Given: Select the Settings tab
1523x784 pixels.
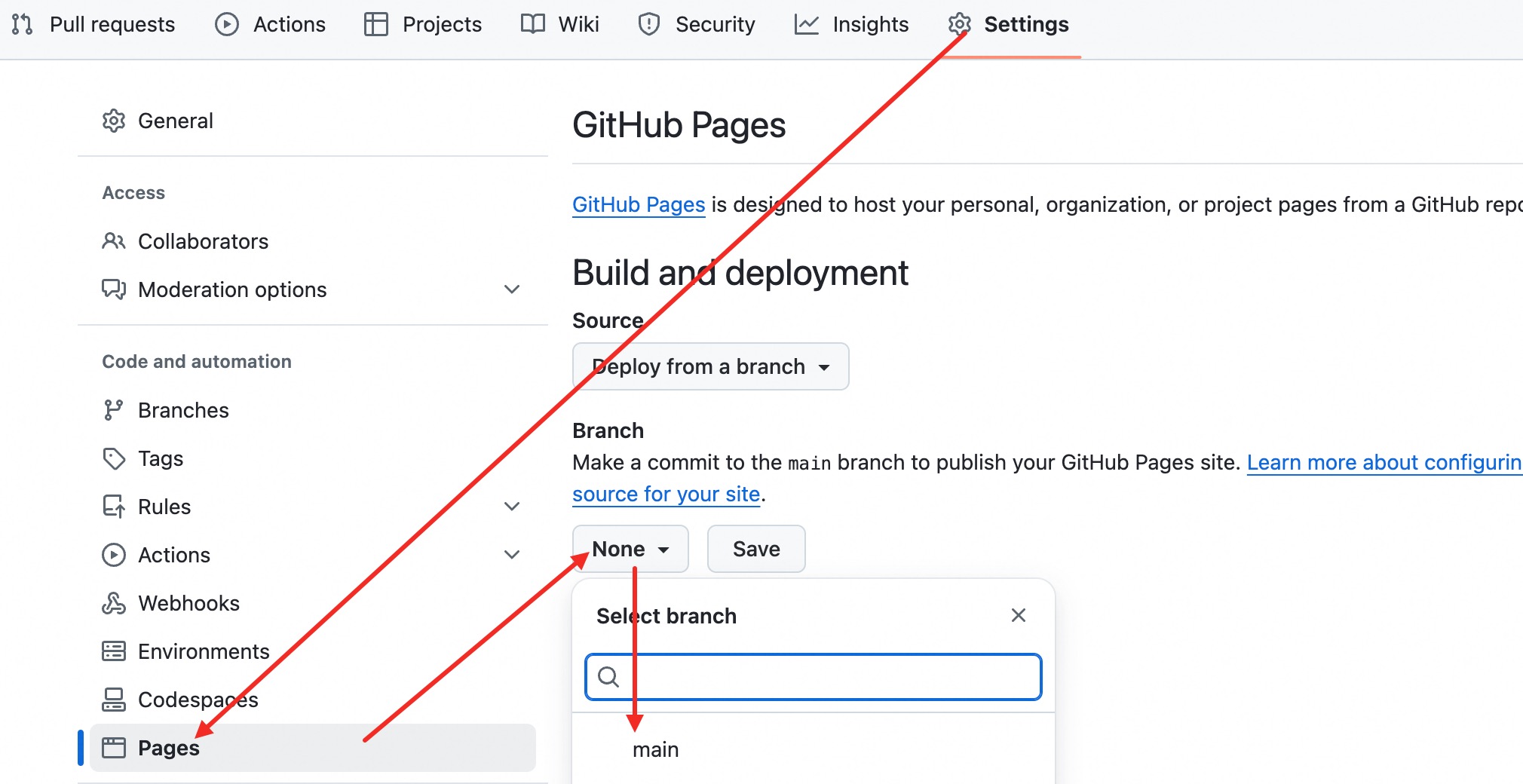Looking at the screenshot, I should click(x=1009, y=25).
